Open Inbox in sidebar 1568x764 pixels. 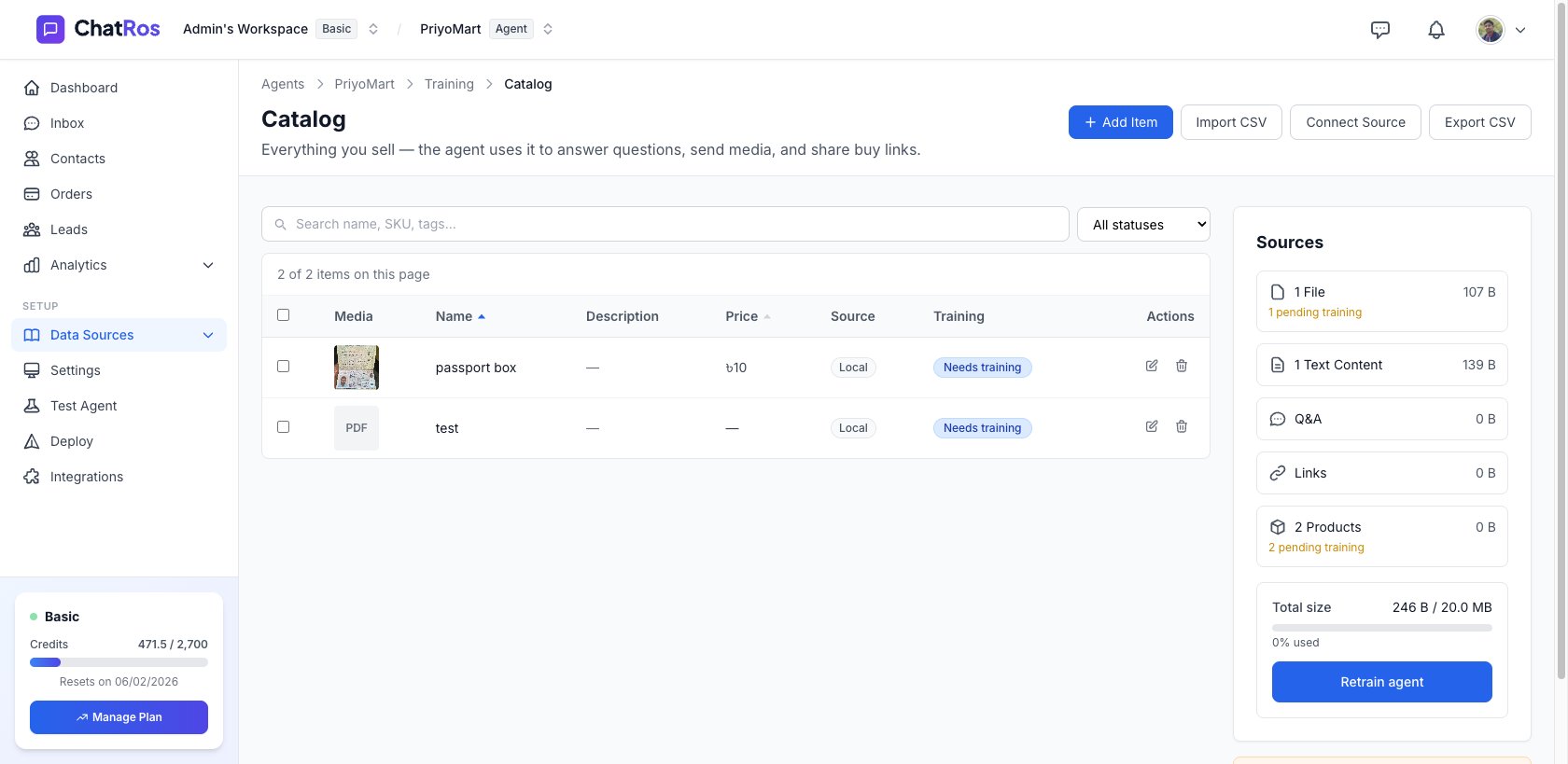click(119, 123)
